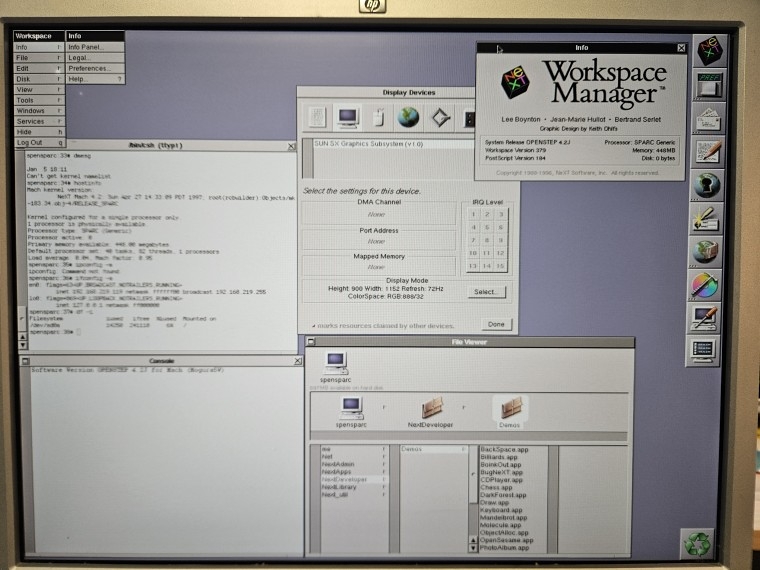The width and height of the screenshot is (760, 570).
Task: Launch the Mail app from the dock
Action: (x=708, y=118)
